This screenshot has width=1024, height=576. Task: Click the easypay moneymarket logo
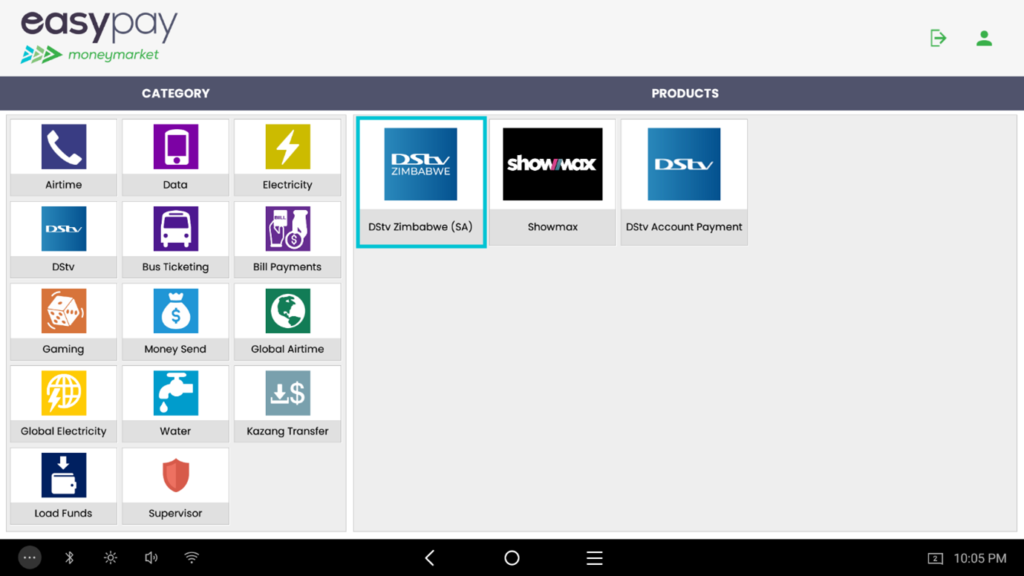click(x=99, y=37)
